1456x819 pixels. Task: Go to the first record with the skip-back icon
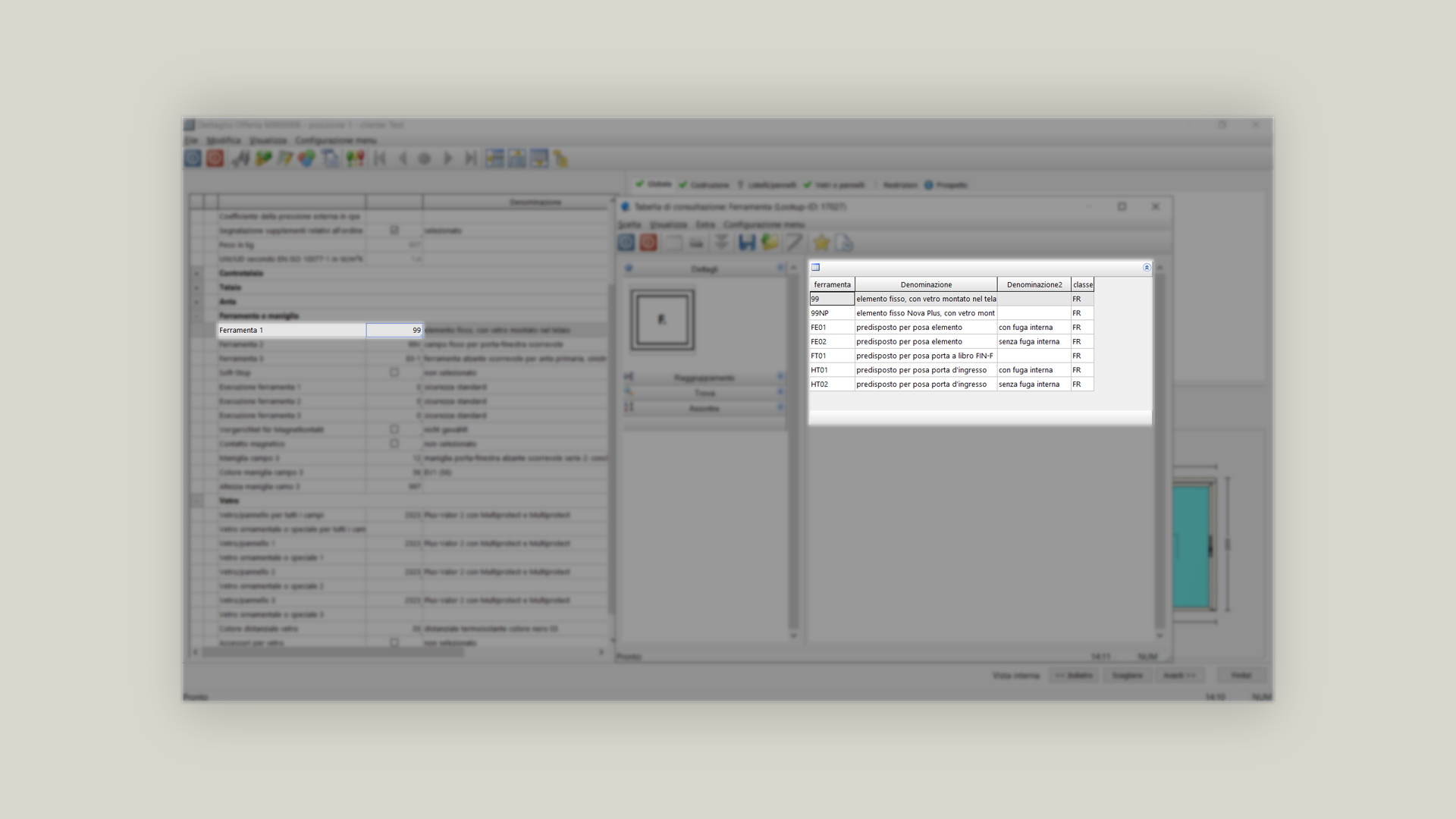pyautogui.click(x=380, y=158)
